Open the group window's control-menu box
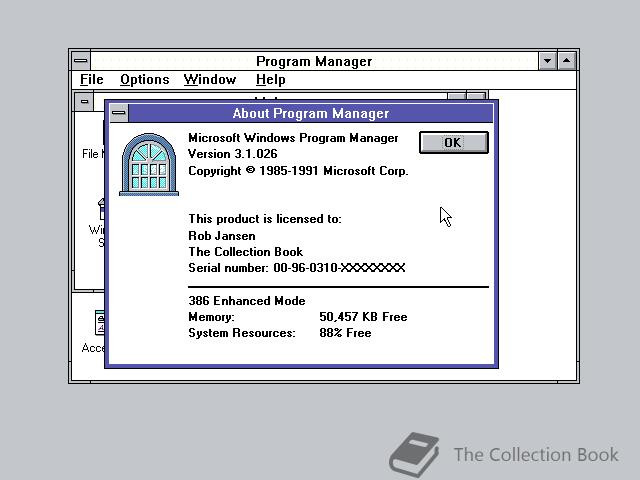The width and height of the screenshot is (640, 480). coord(84,102)
